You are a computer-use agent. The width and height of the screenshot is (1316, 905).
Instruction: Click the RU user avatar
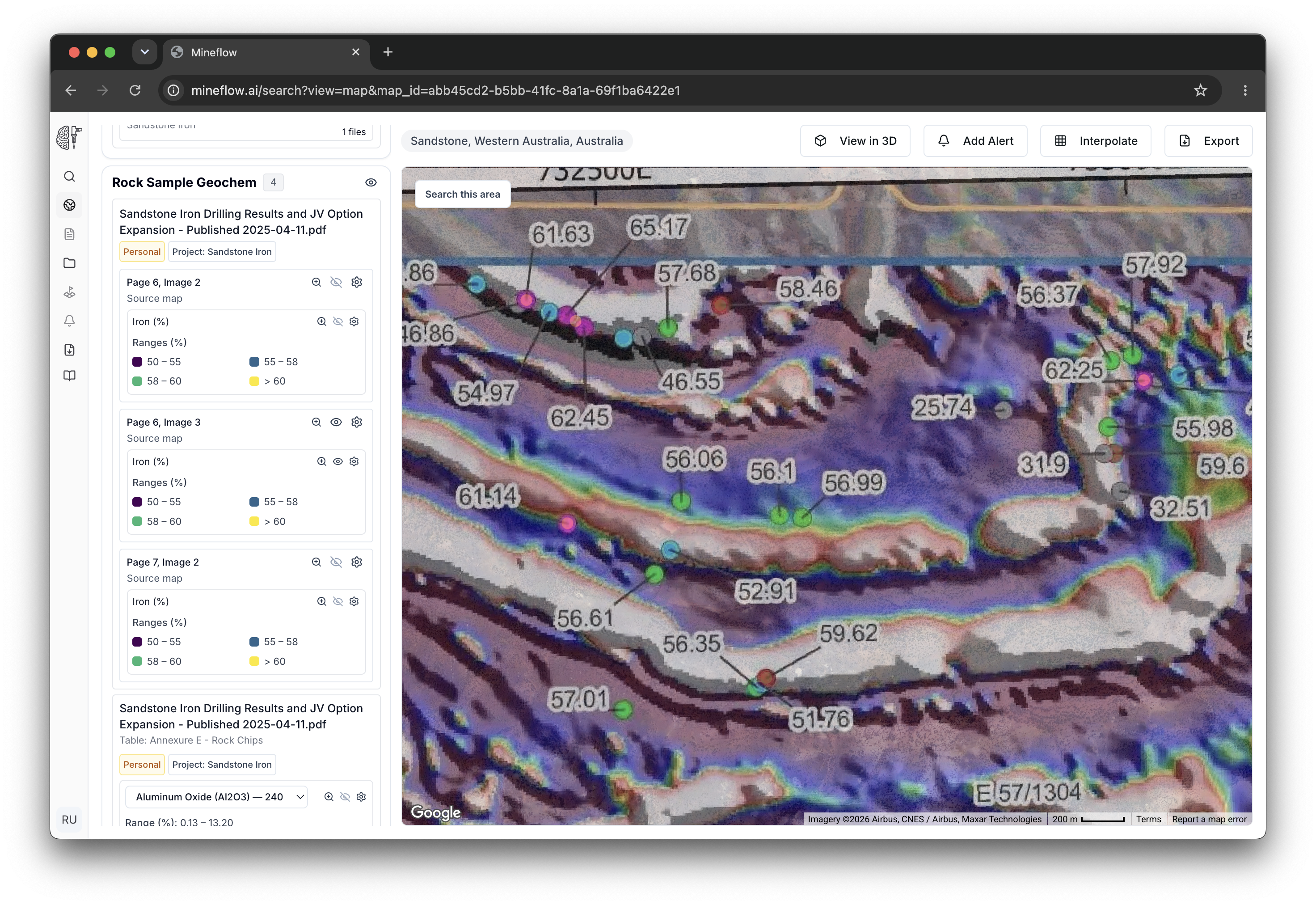[x=69, y=820]
